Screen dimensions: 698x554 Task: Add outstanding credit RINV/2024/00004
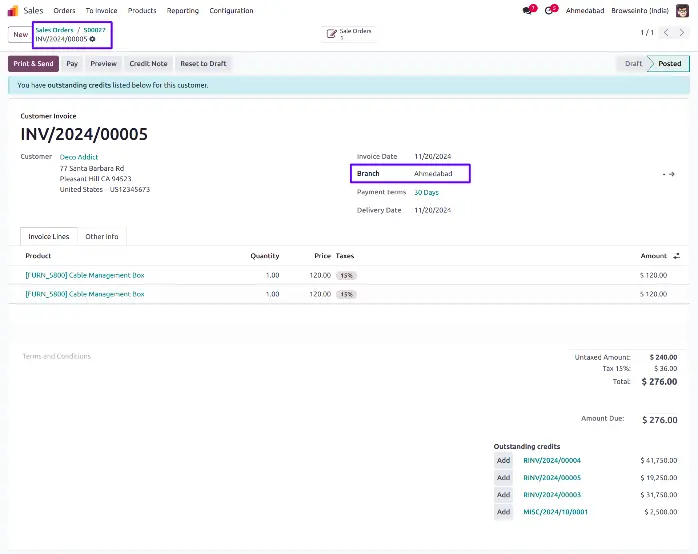[504, 460]
